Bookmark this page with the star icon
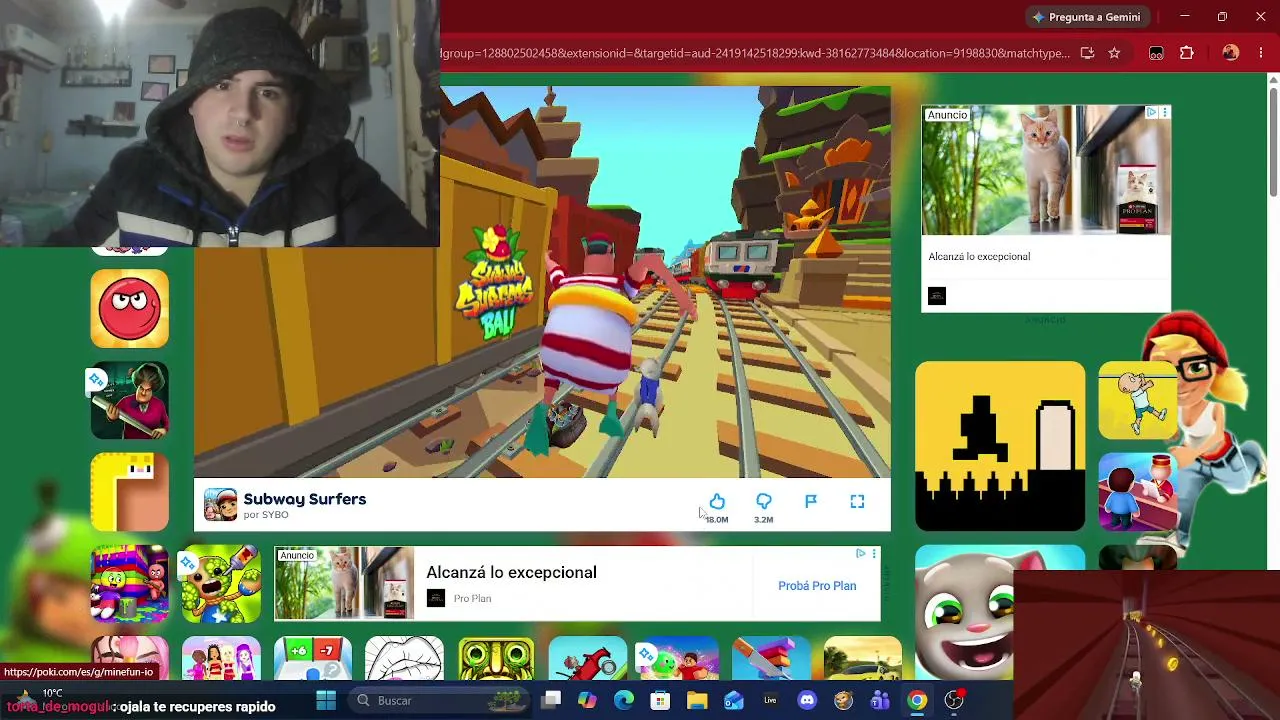Image resolution: width=1280 pixels, height=720 pixels. (1114, 53)
